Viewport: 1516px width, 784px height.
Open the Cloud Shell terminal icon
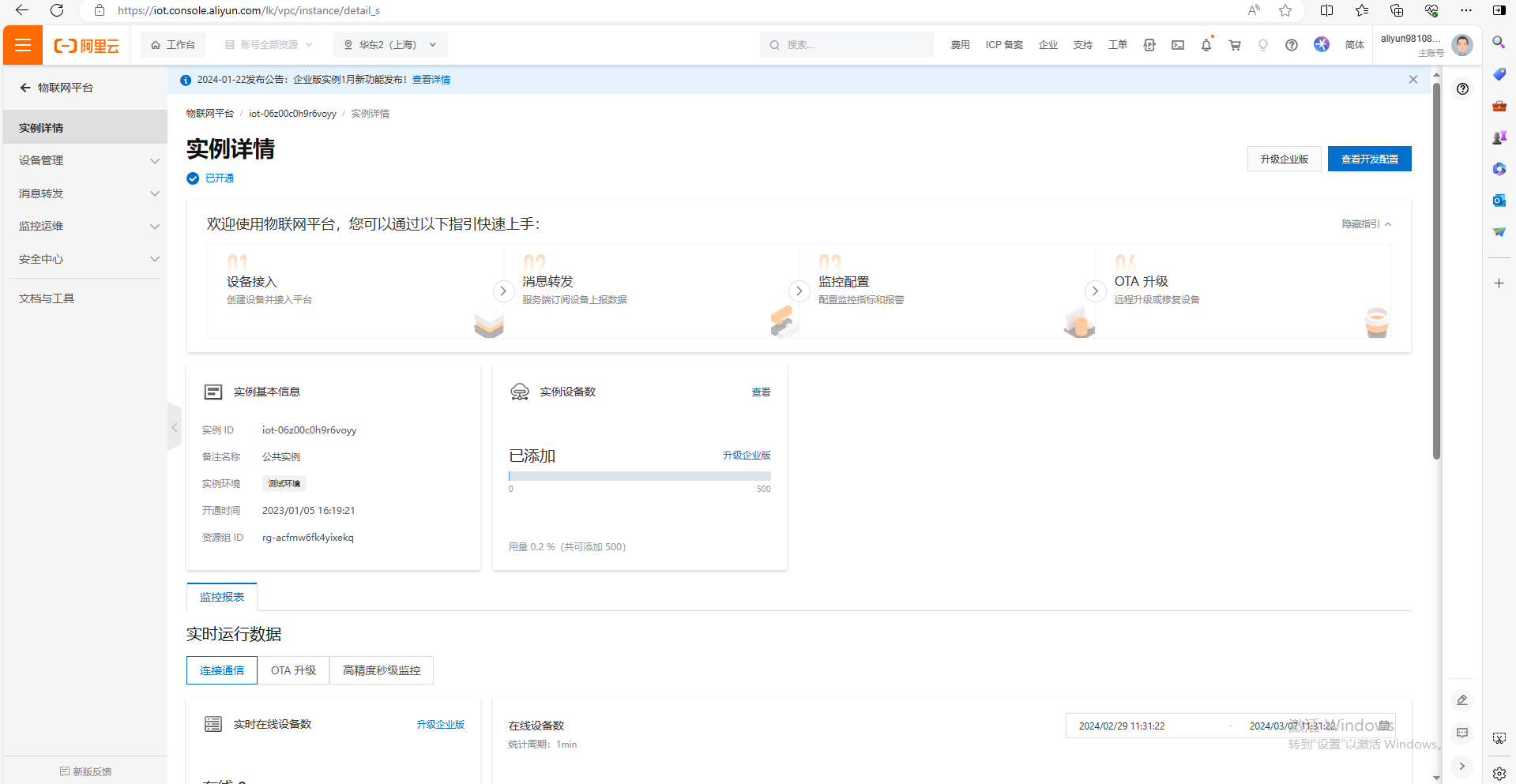(1178, 45)
